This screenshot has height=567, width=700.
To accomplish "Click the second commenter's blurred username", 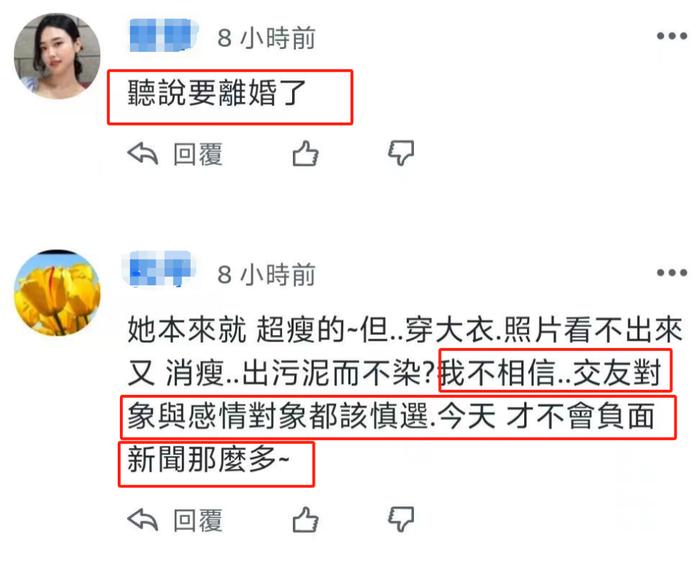I will coord(158,269).
